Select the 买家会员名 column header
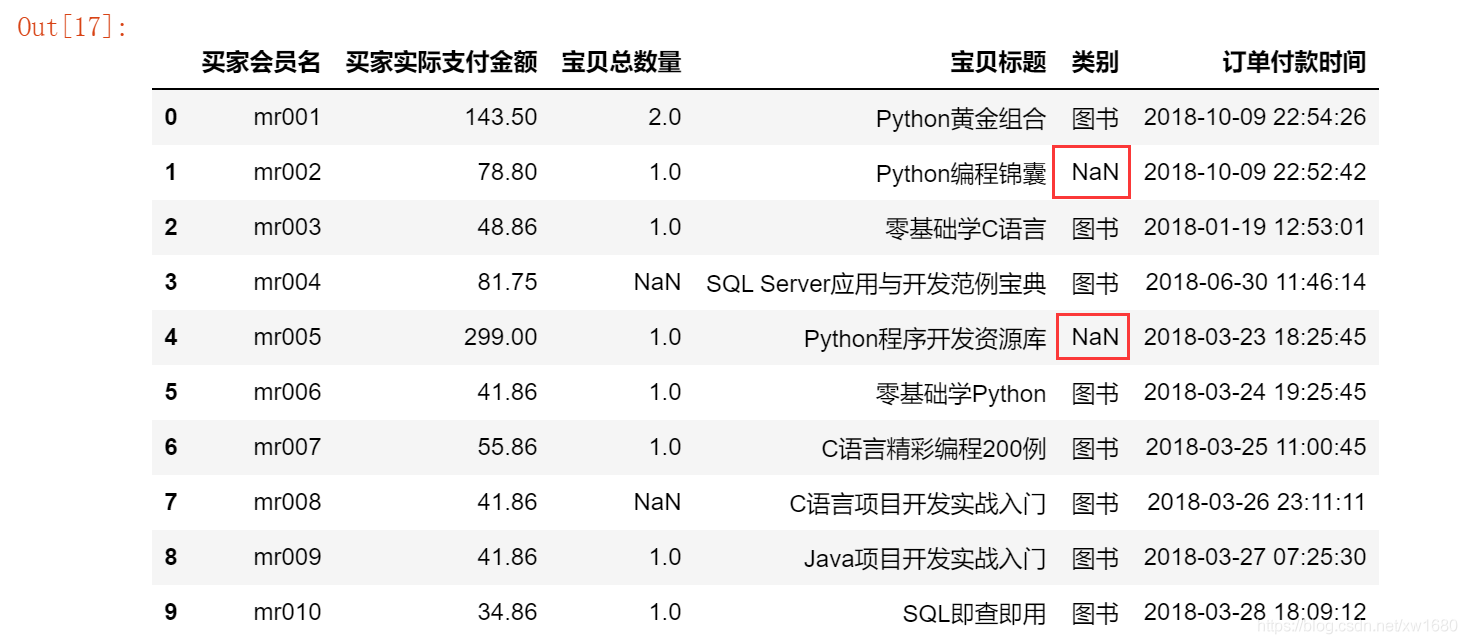 click(x=261, y=62)
